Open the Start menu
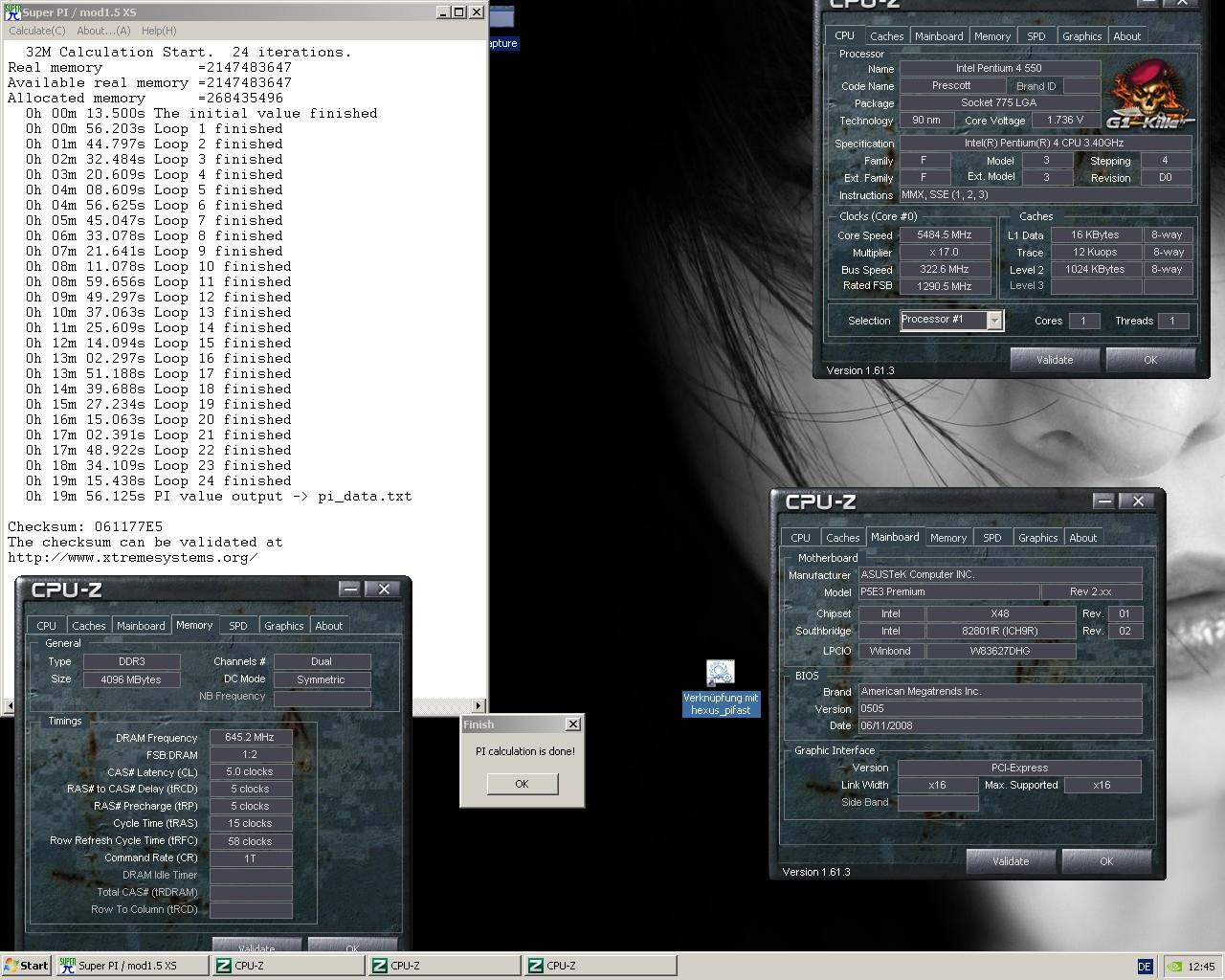 (x=27, y=966)
